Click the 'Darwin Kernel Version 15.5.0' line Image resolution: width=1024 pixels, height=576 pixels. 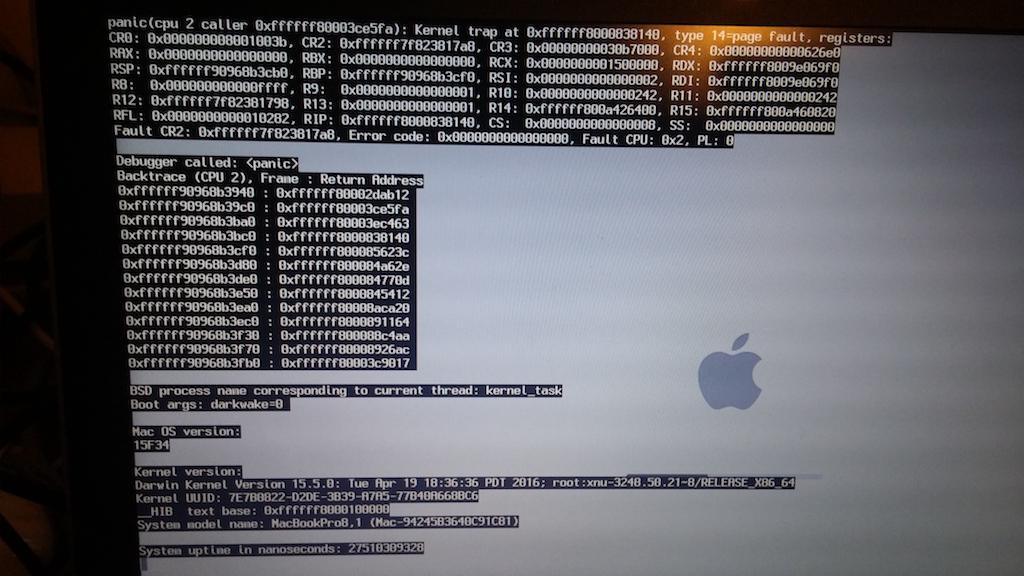click(x=465, y=483)
